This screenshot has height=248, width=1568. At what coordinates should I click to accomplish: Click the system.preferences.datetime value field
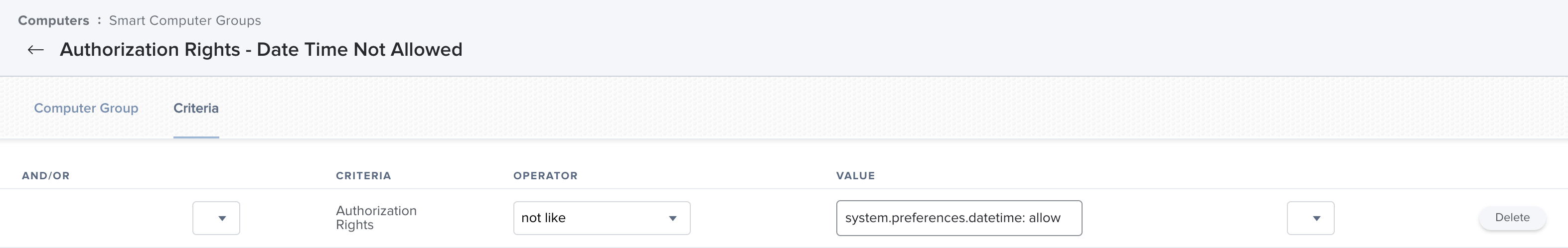click(x=959, y=218)
